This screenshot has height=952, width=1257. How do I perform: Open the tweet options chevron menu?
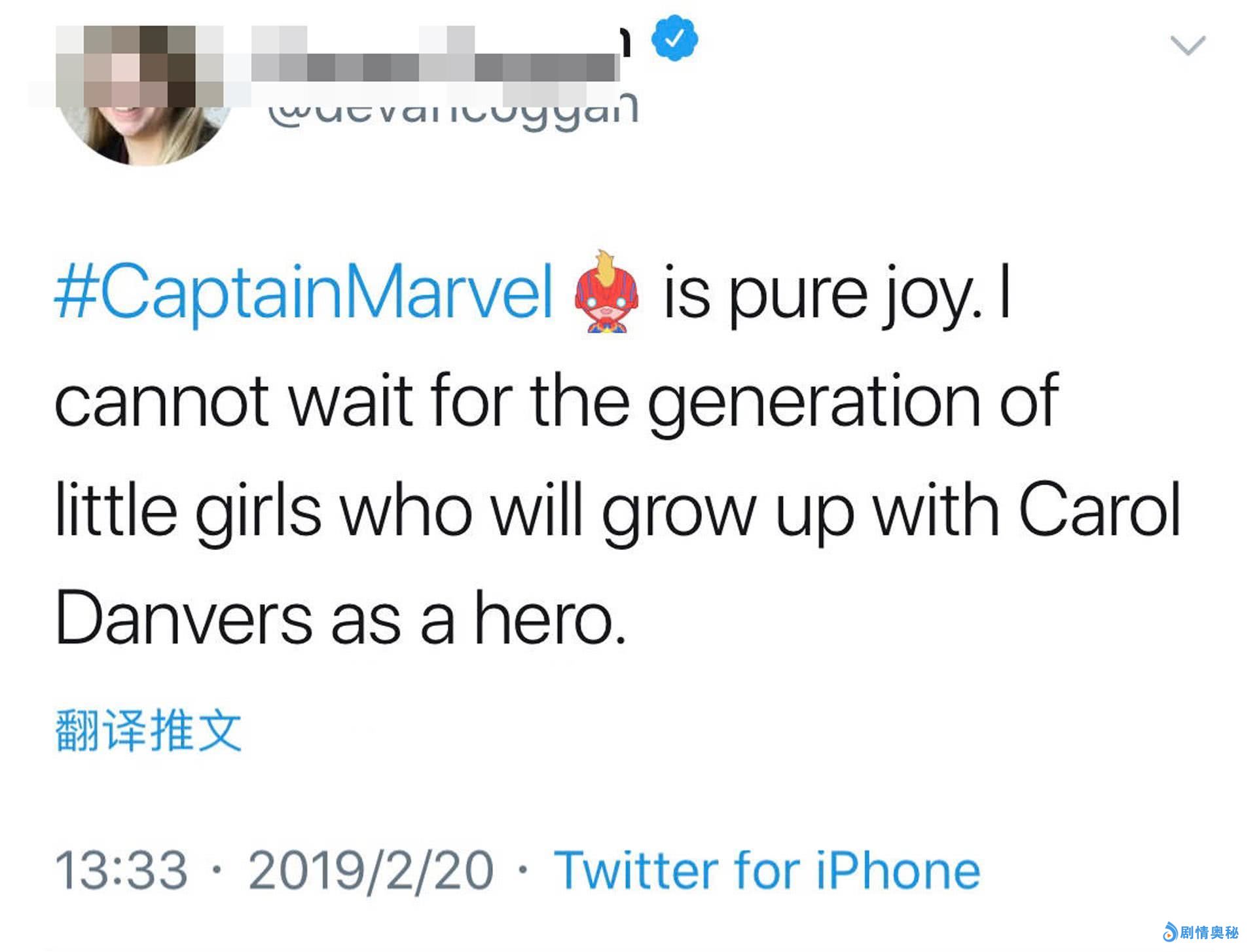[1188, 45]
